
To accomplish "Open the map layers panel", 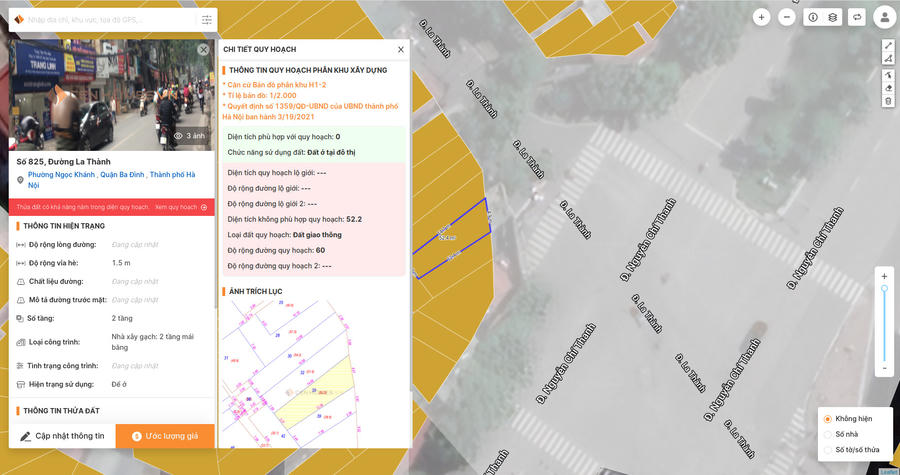I will pyautogui.click(x=833, y=17).
